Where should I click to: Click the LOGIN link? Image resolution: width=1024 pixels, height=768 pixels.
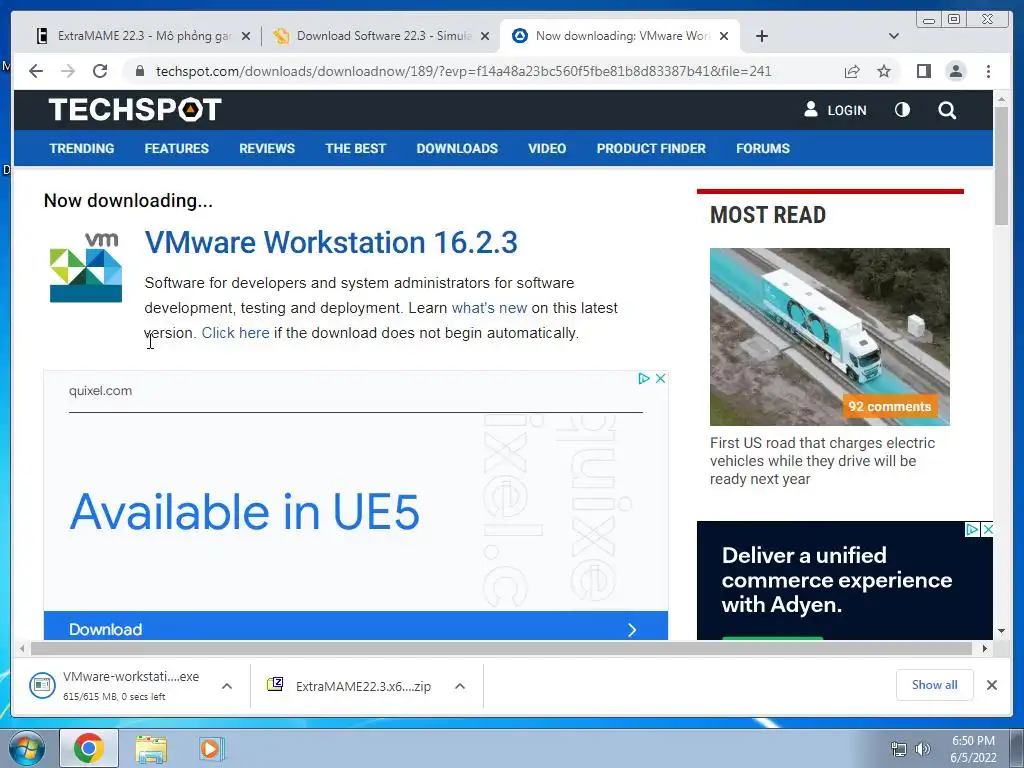coord(835,110)
